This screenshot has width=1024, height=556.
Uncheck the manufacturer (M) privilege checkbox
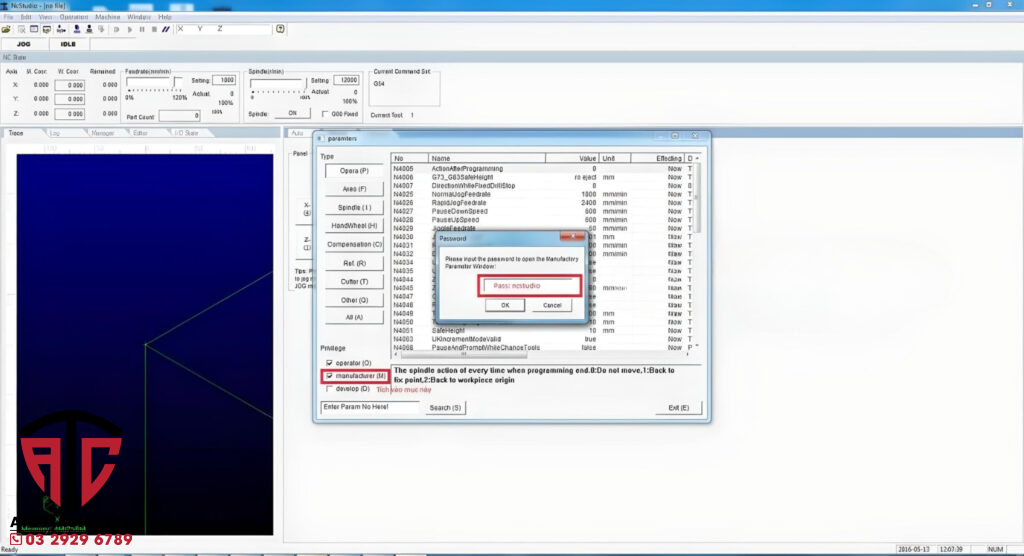point(330,375)
